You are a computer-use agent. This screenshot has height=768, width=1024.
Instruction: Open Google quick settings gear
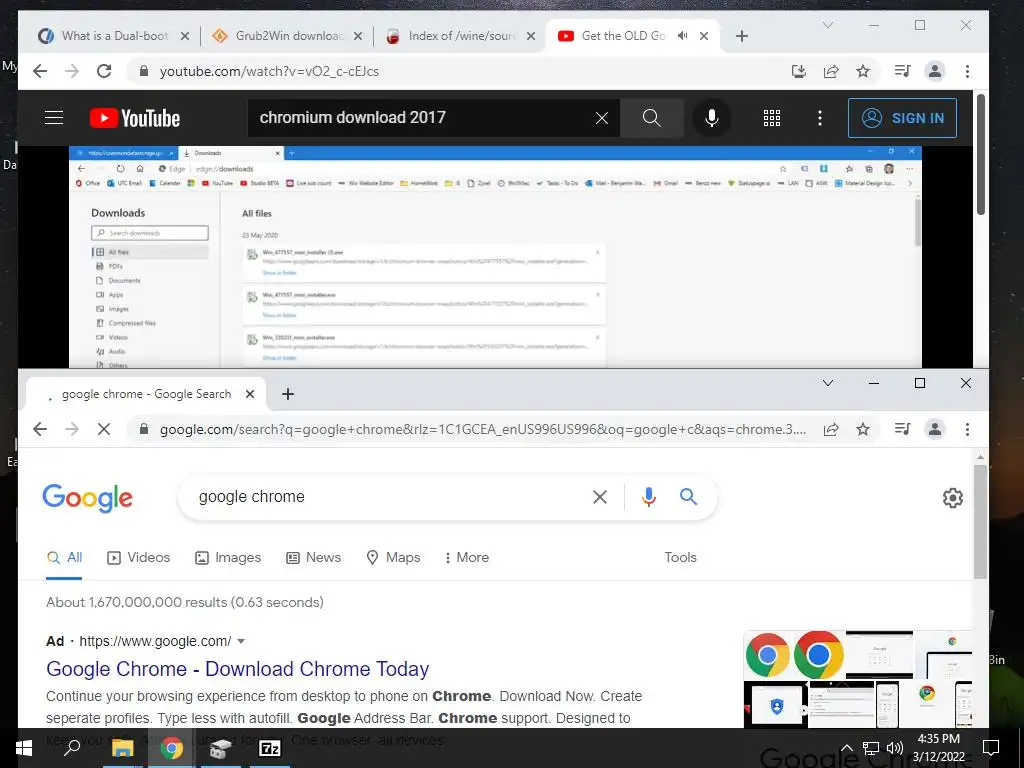(953, 498)
